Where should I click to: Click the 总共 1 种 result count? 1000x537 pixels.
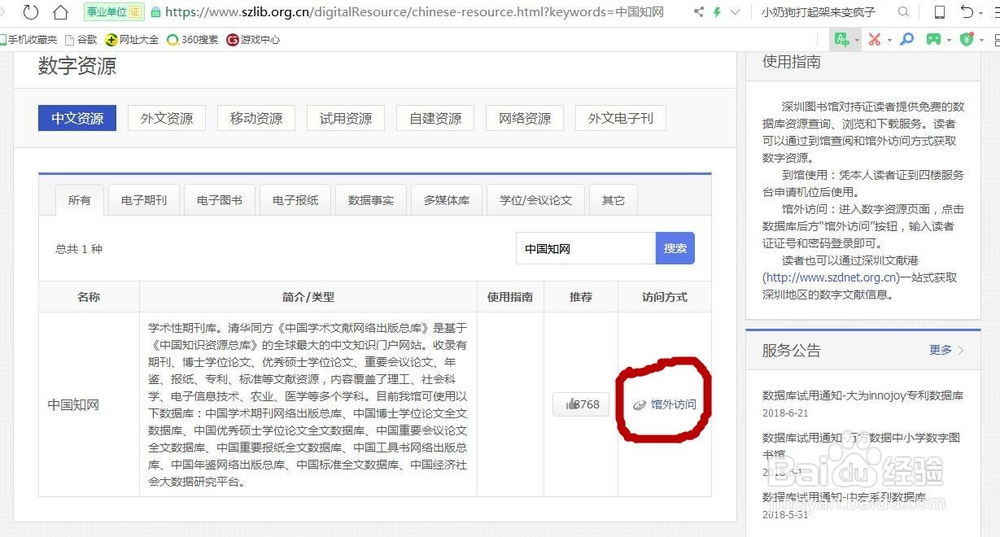(79, 249)
